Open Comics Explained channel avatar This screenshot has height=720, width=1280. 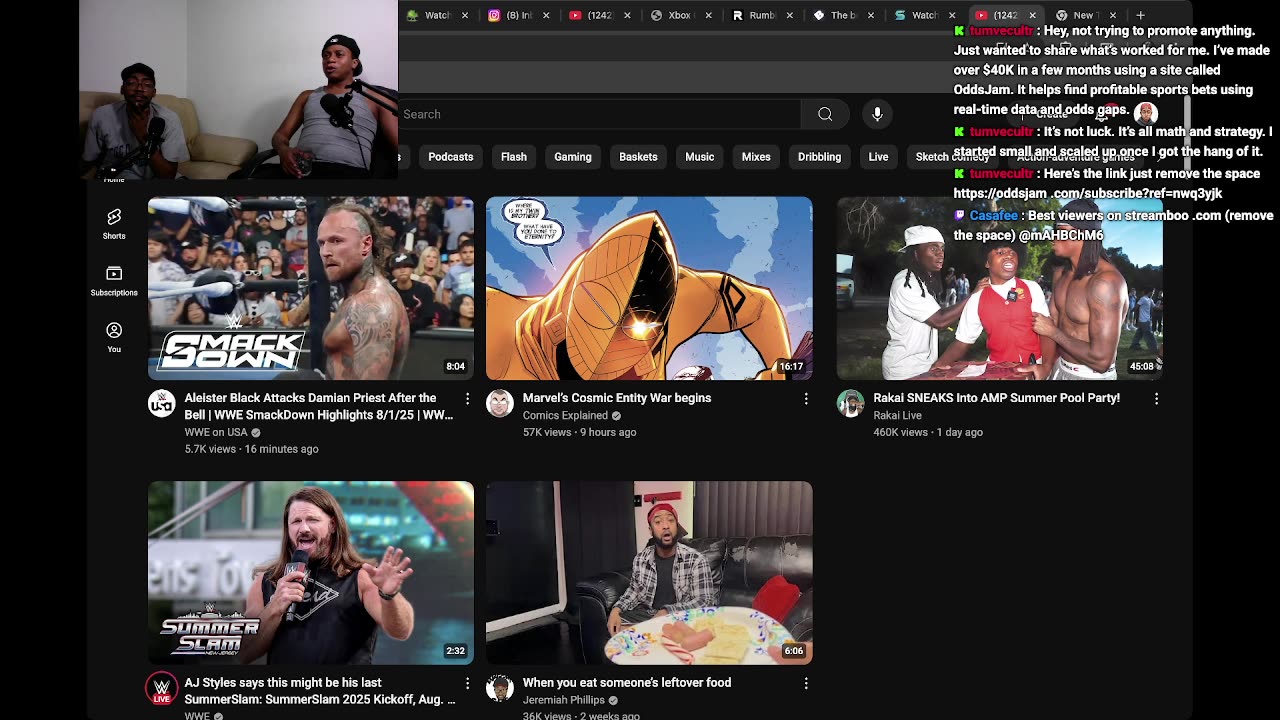tap(500, 403)
